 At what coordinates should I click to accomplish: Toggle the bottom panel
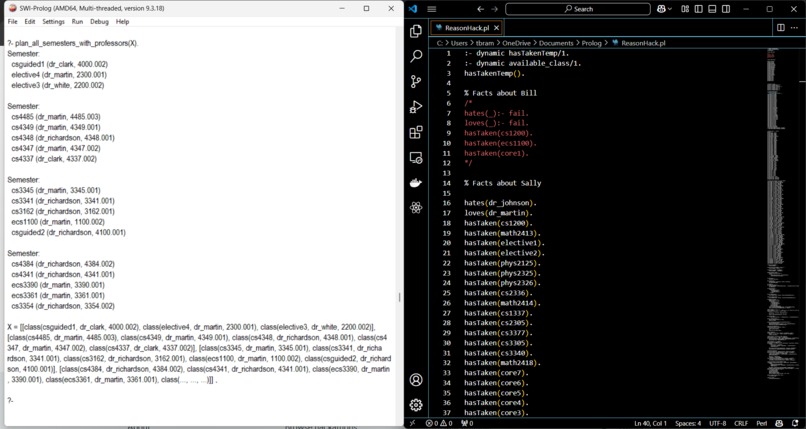712,9
